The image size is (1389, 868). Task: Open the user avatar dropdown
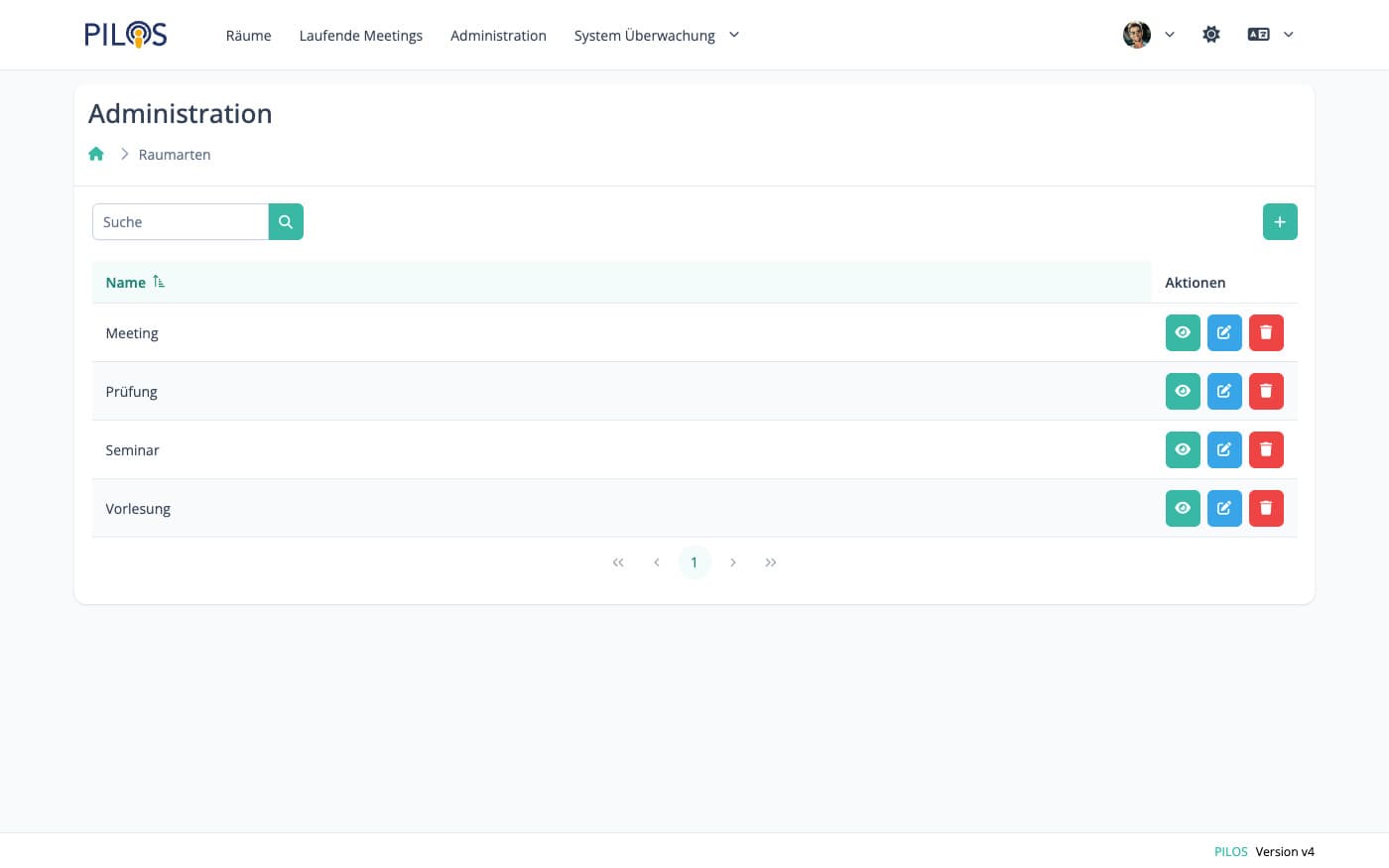(x=1148, y=35)
